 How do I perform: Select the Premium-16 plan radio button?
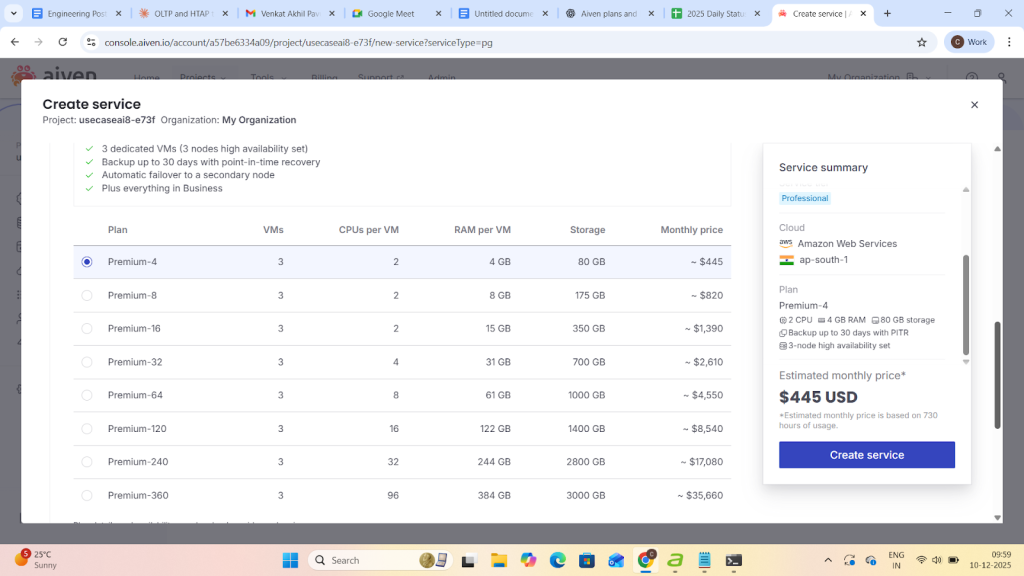click(x=87, y=328)
